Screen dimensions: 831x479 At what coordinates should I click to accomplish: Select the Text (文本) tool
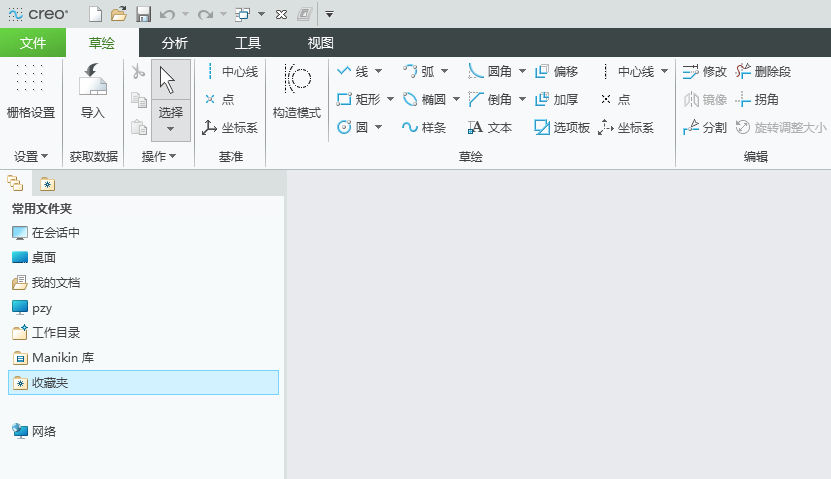tap(490, 127)
